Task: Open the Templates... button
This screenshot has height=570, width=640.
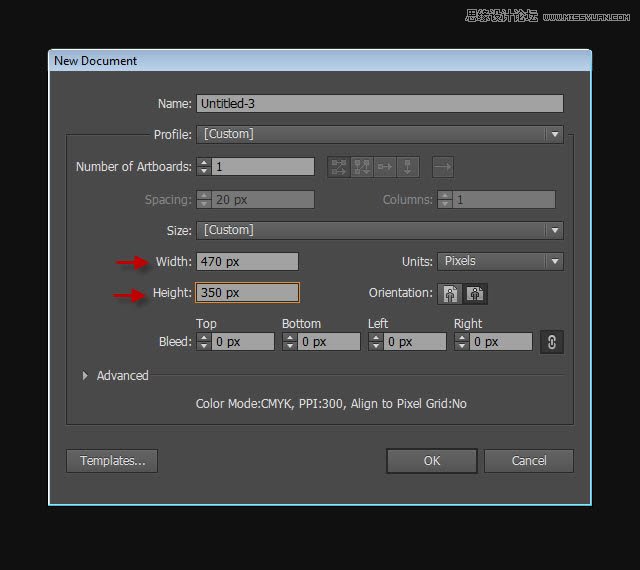Action: point(112,461)
